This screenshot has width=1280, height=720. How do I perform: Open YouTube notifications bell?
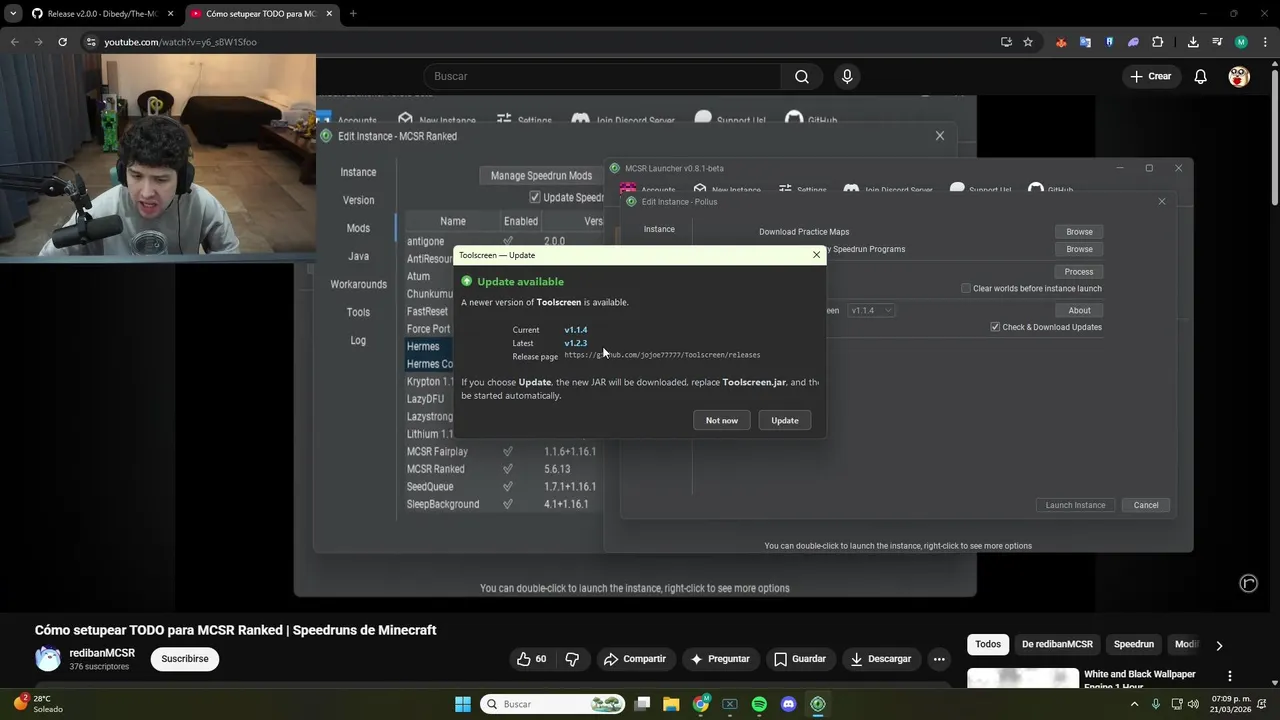[1200, 76]
